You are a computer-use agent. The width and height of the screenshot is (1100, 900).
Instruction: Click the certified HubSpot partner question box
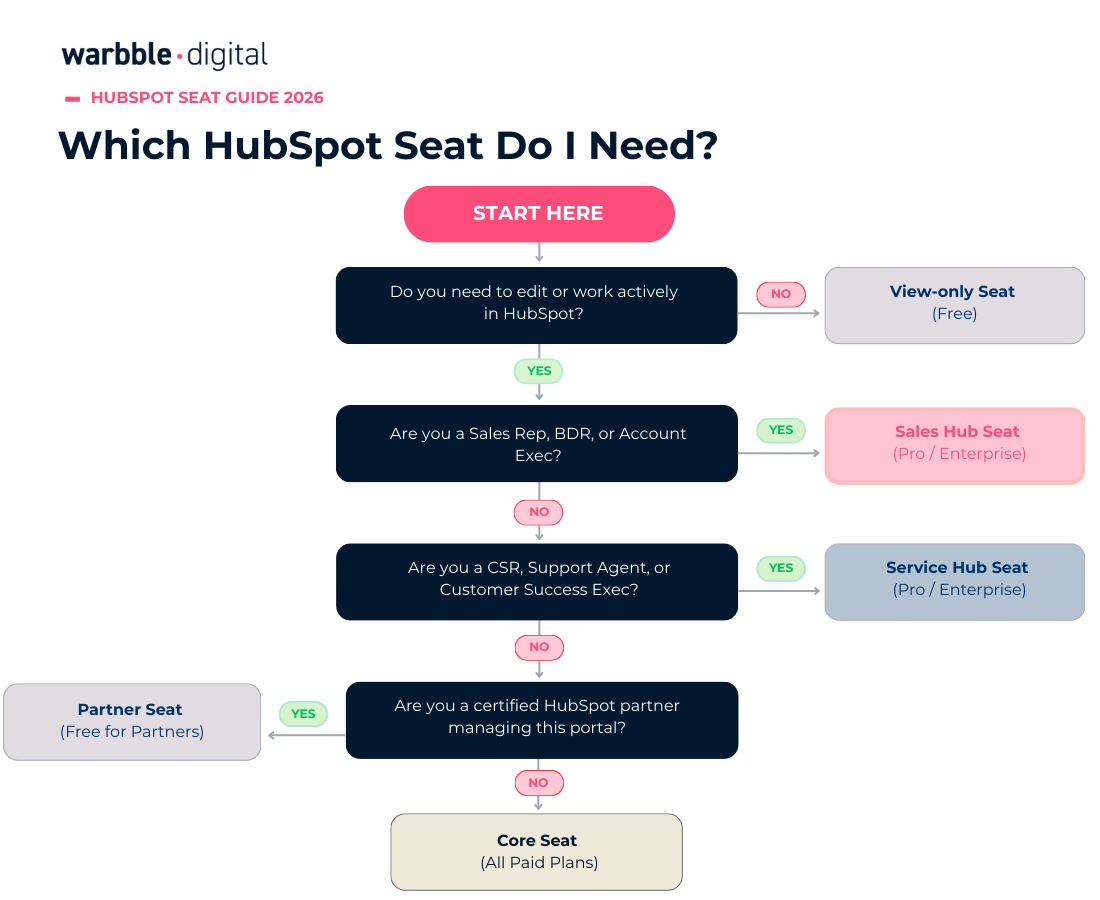pyautogui.click(x=541, y=719)
